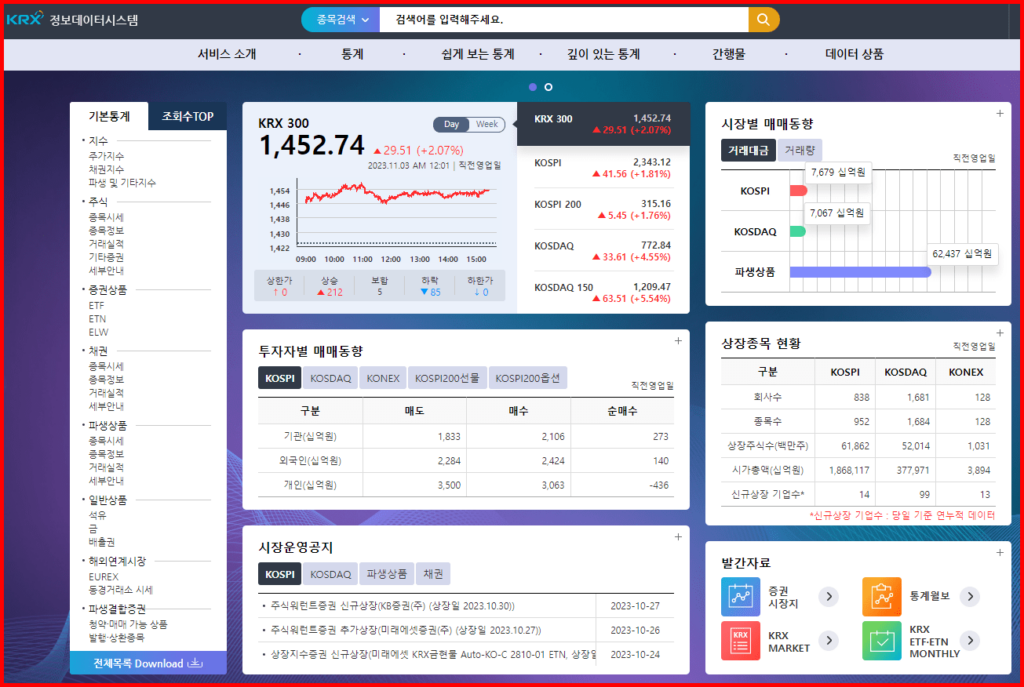Open the 간행물 menu

728,54
